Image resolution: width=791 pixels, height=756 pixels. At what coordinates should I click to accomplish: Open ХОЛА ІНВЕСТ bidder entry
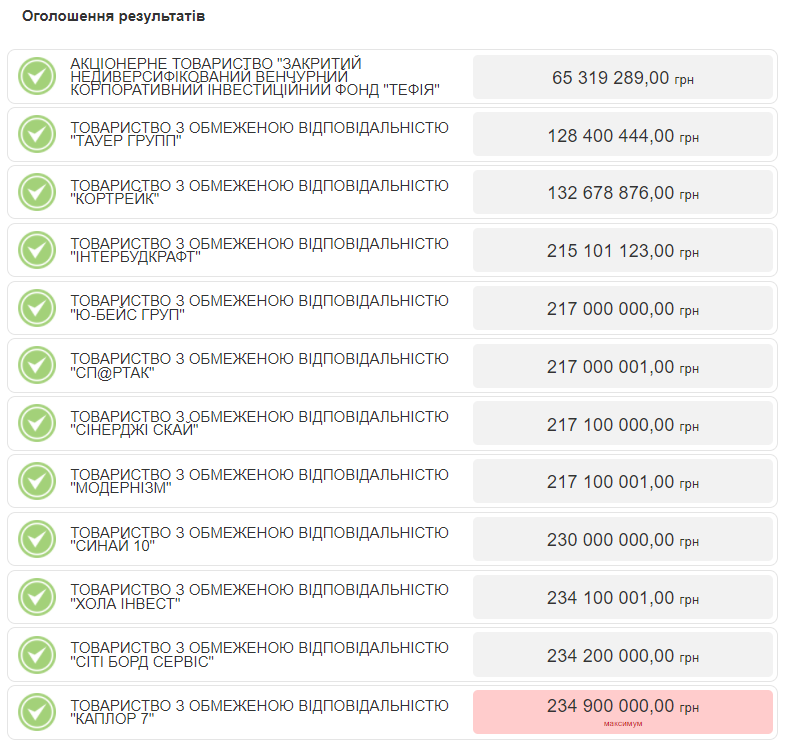click(x=259, y=597)
